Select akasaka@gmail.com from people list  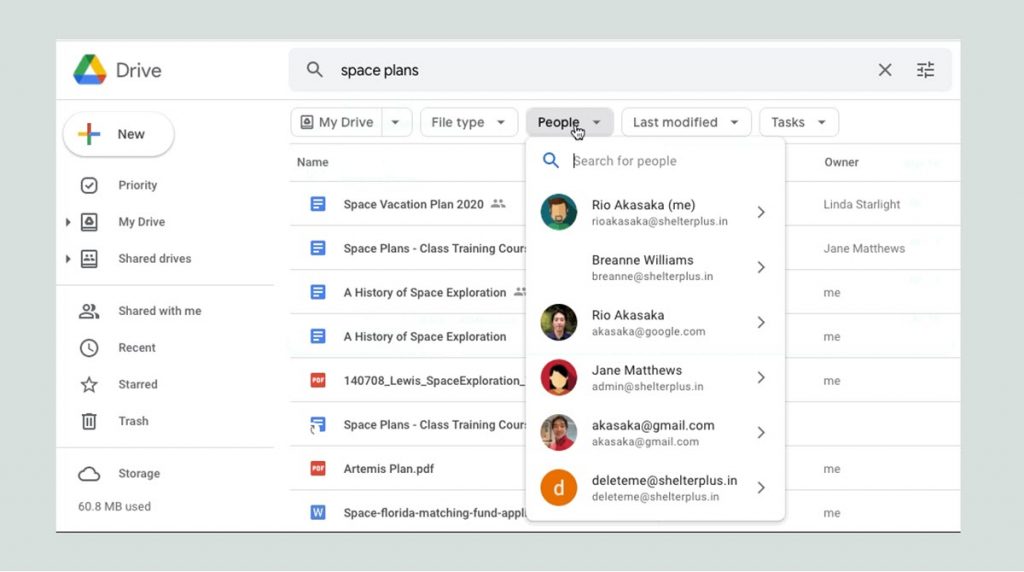(655, 432)
